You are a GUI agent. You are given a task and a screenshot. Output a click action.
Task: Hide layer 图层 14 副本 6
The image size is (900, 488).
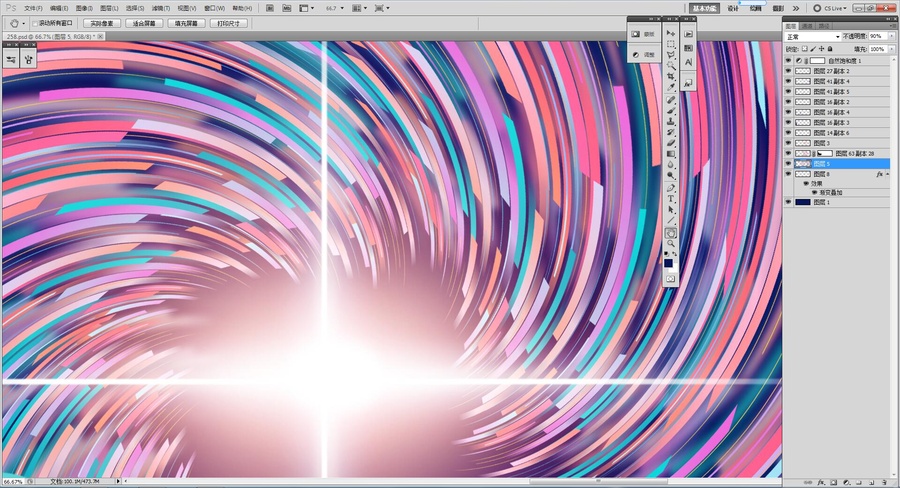tap(788, 133)
